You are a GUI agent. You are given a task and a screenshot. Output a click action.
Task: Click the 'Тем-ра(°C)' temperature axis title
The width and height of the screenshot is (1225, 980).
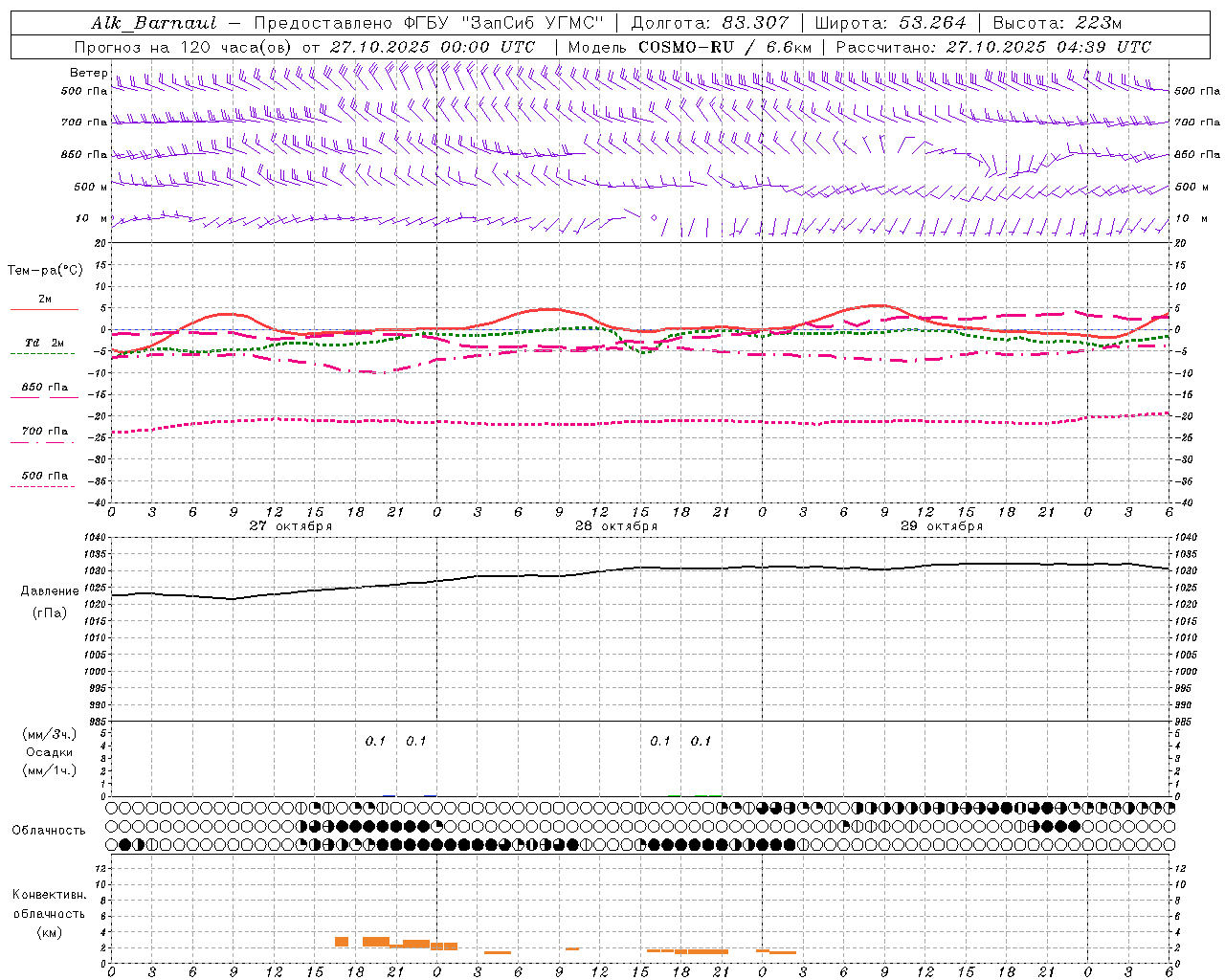pyautogui.click(x=45, y=271)
